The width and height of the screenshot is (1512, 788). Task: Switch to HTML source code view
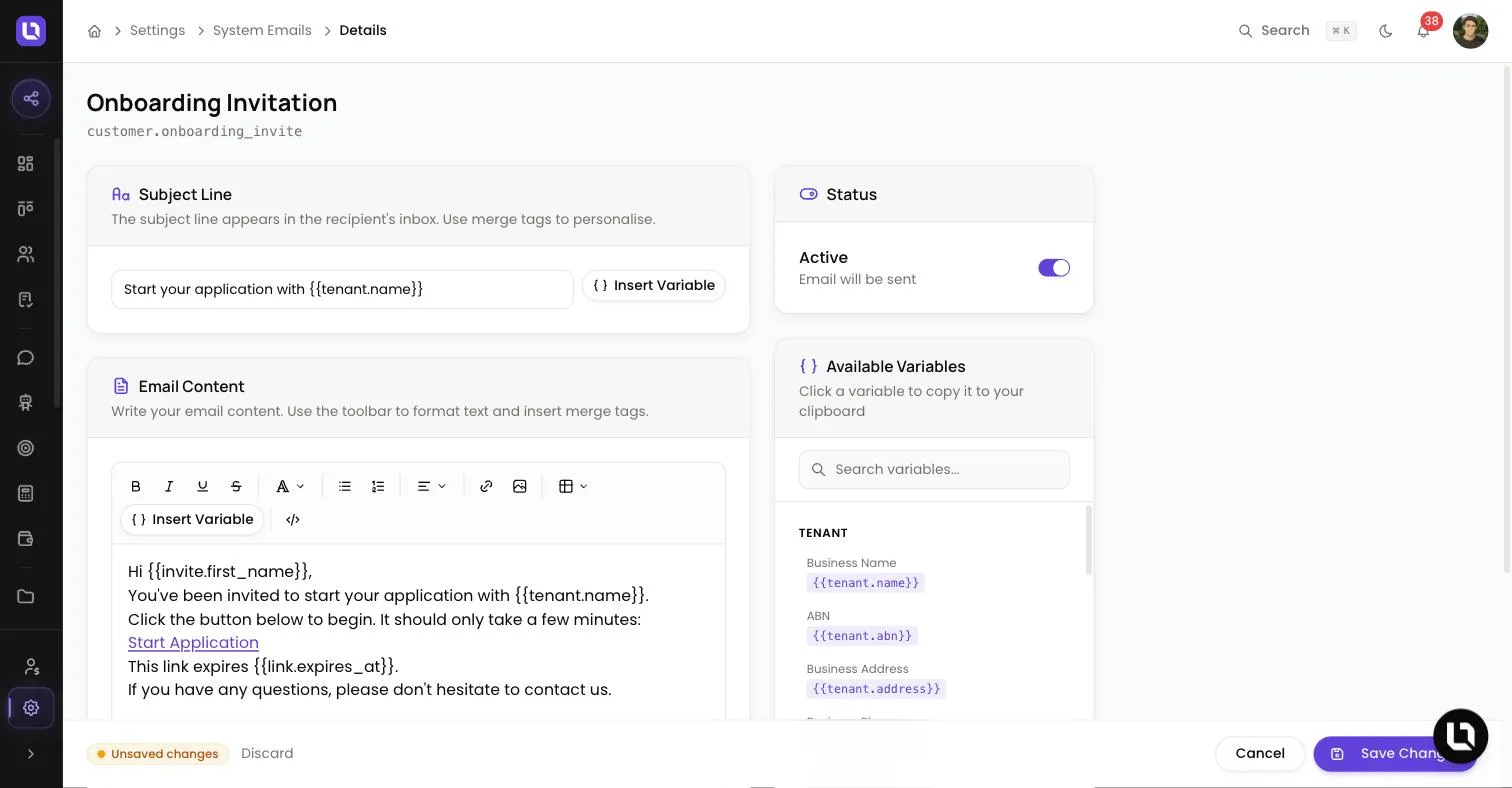coord(293,520)
